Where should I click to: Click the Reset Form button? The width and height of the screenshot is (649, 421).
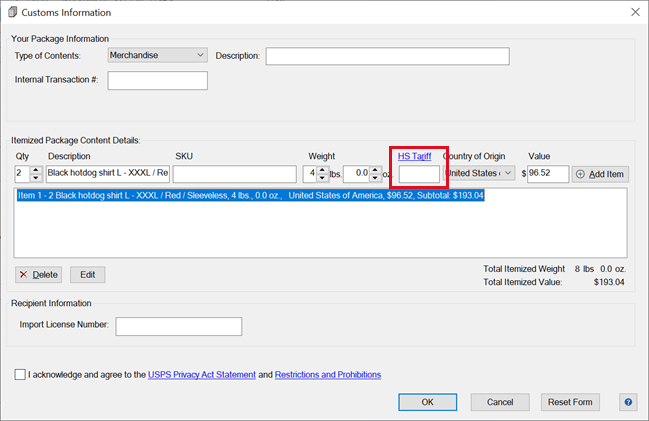click(x=570, y=402)
